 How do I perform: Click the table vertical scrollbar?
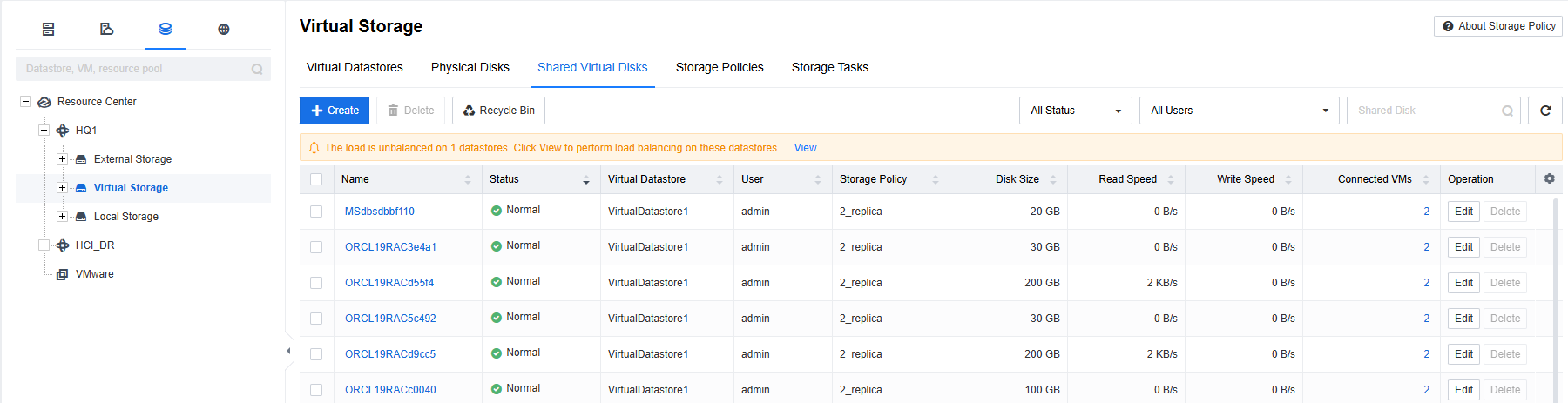1557,300
